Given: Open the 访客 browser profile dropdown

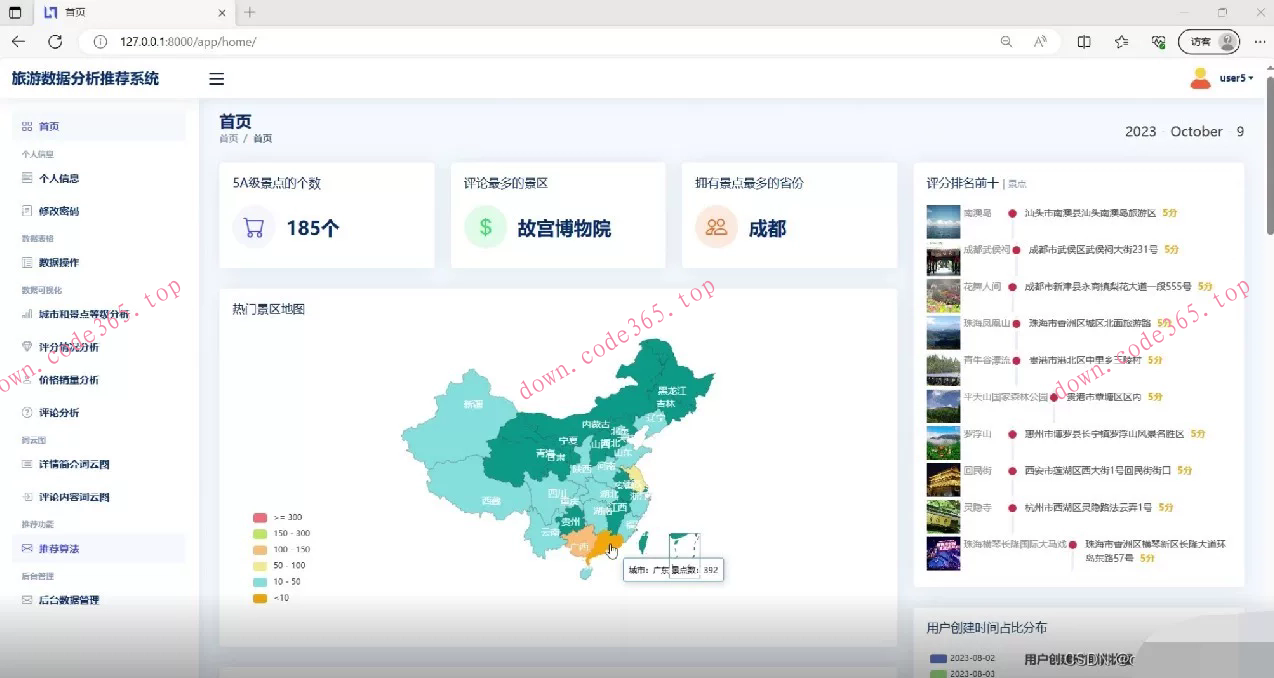Looking at the screenshot, I should coord(1208,42).
